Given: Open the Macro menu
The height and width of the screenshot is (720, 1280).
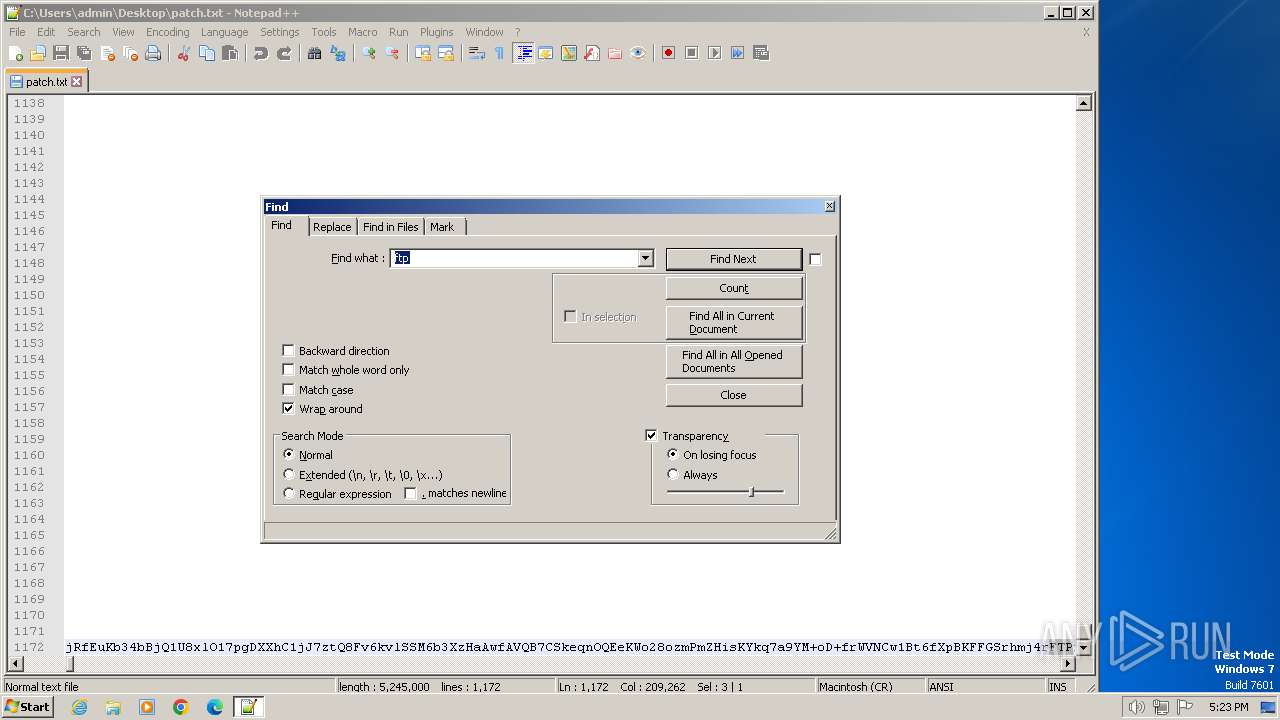Looking at the screenshot, I should (x=362, y=32).
